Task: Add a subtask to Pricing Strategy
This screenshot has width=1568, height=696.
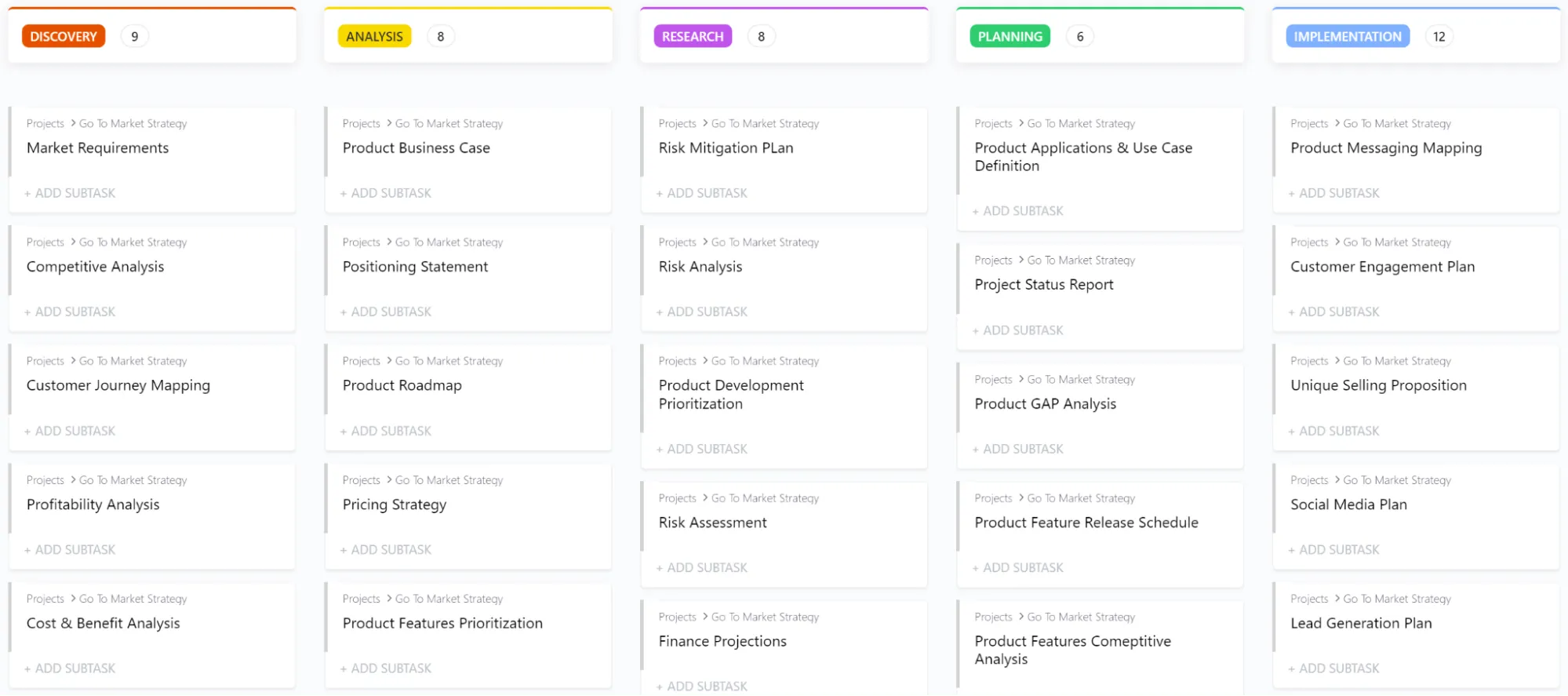Action: (x=386, y=549)
